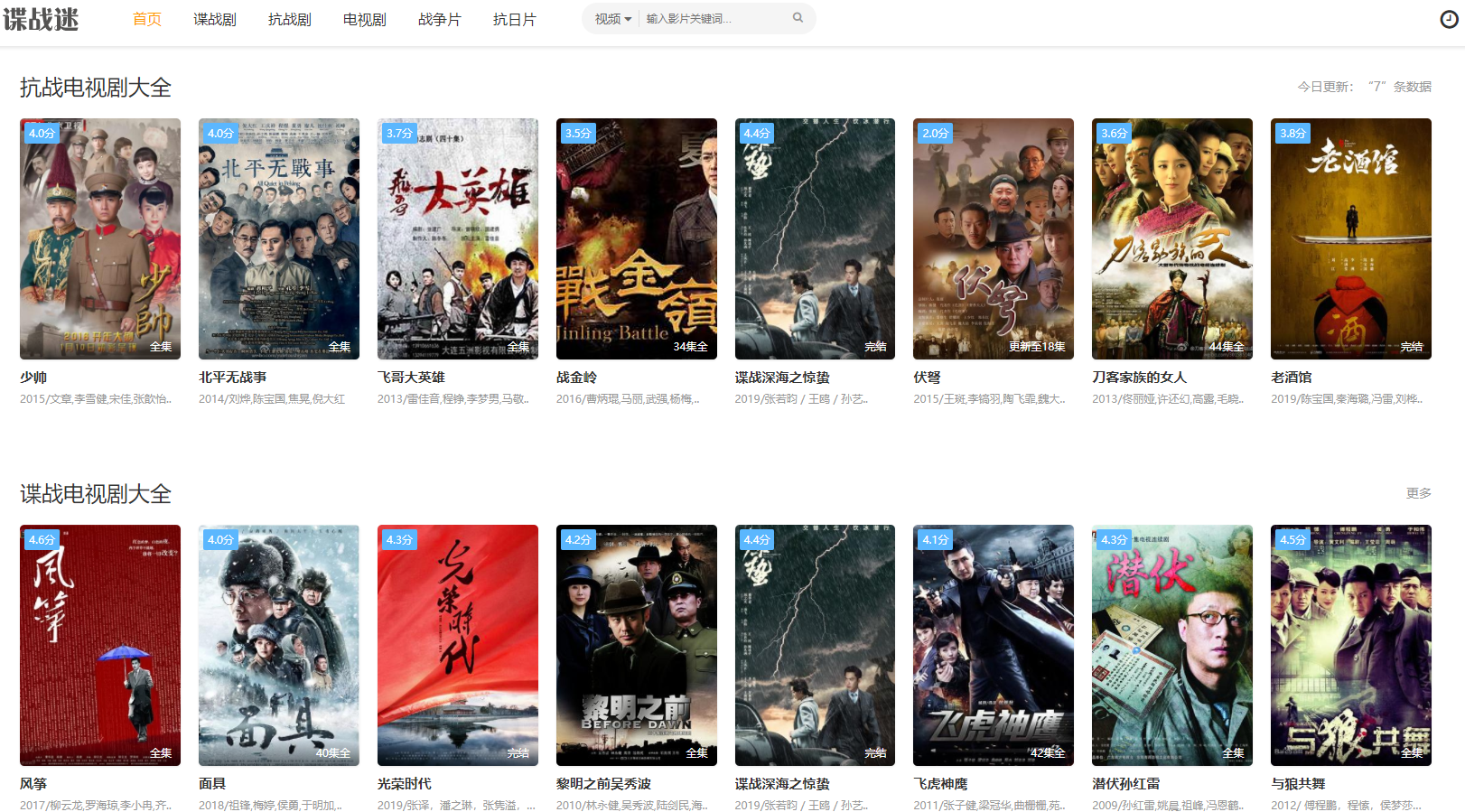Open the 伏弩 poster thumbnail
This screenshot has width=1465, height=812.
pyautogui.click(x=994, y=238)
